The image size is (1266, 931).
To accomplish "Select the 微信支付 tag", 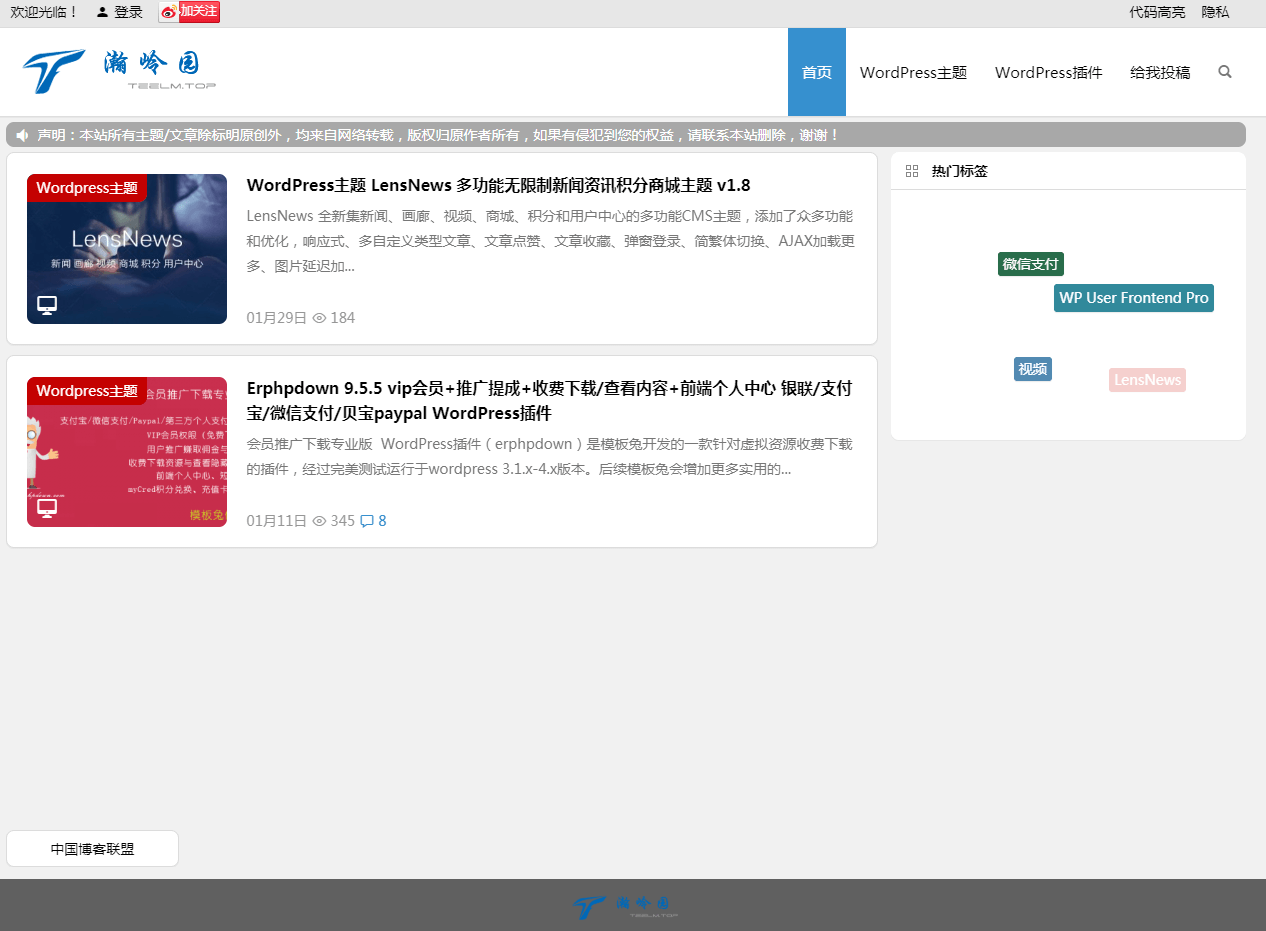I will 1030,264.
